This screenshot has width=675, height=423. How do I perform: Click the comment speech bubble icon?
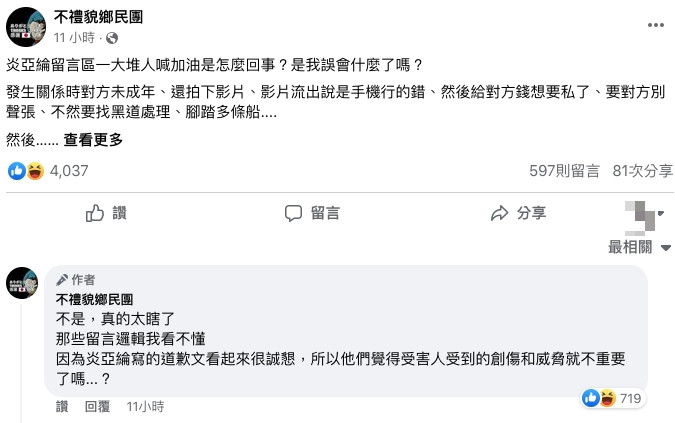(x=293, y=213)
